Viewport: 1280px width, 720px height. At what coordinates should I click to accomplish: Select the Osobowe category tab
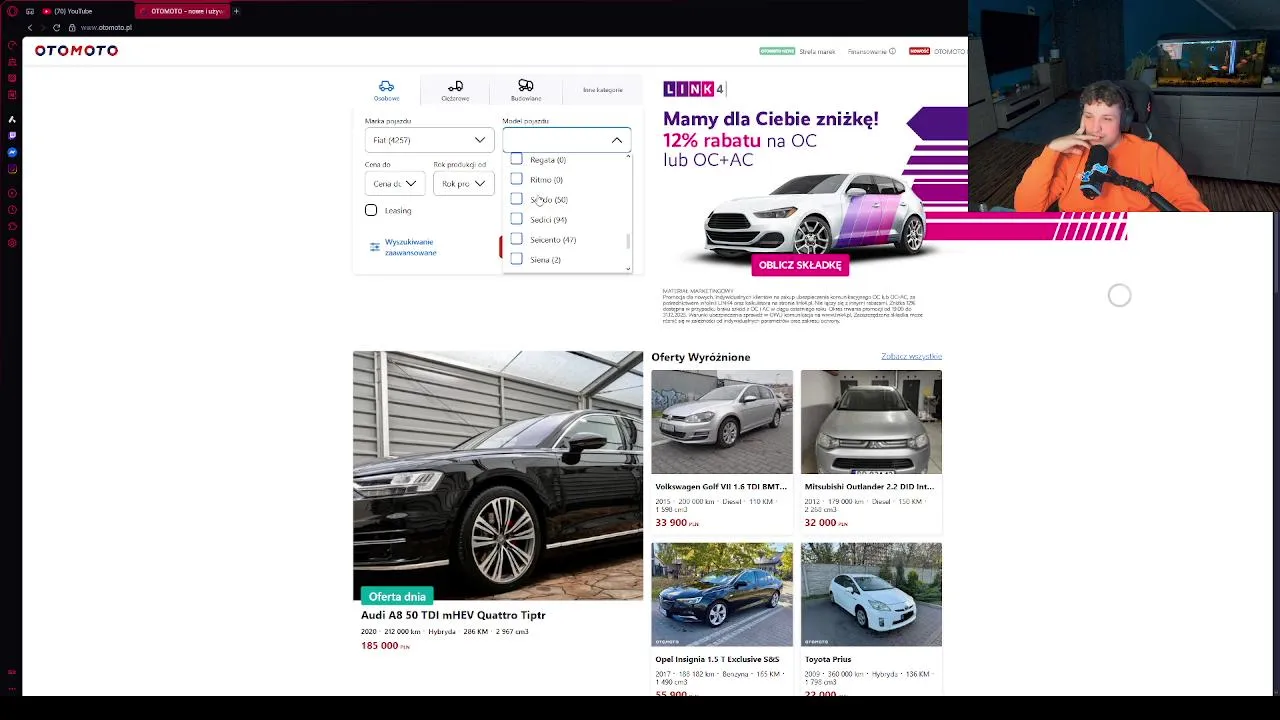386,90
